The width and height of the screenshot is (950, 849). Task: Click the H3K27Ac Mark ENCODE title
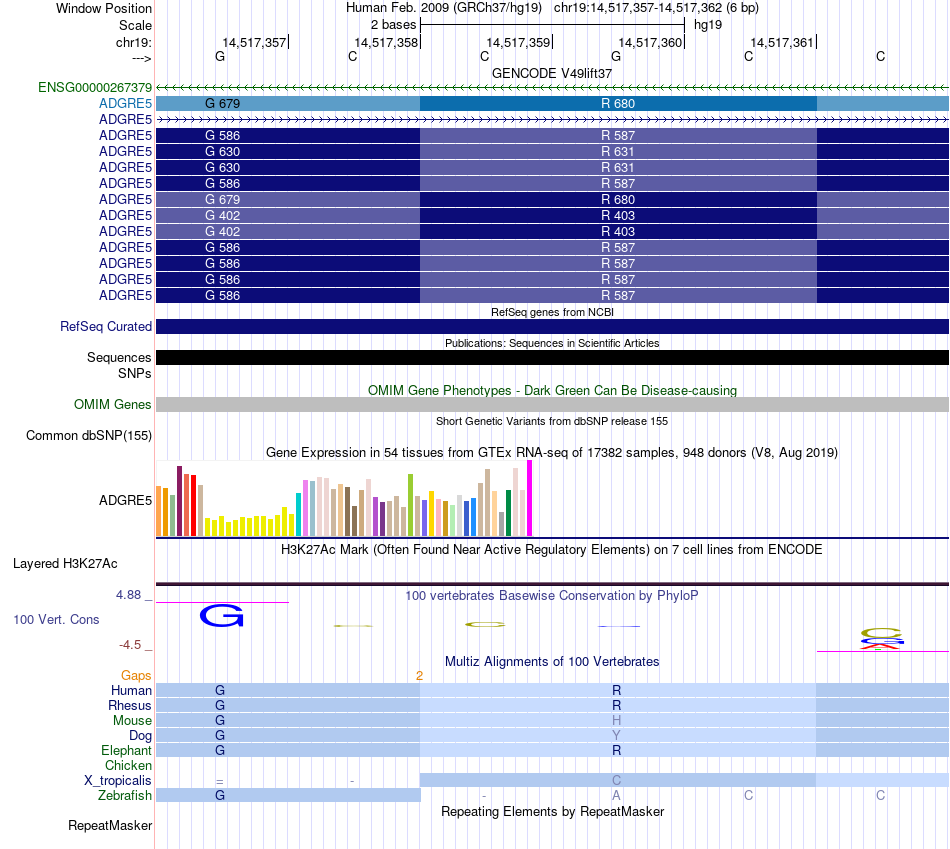click(552, 550)
